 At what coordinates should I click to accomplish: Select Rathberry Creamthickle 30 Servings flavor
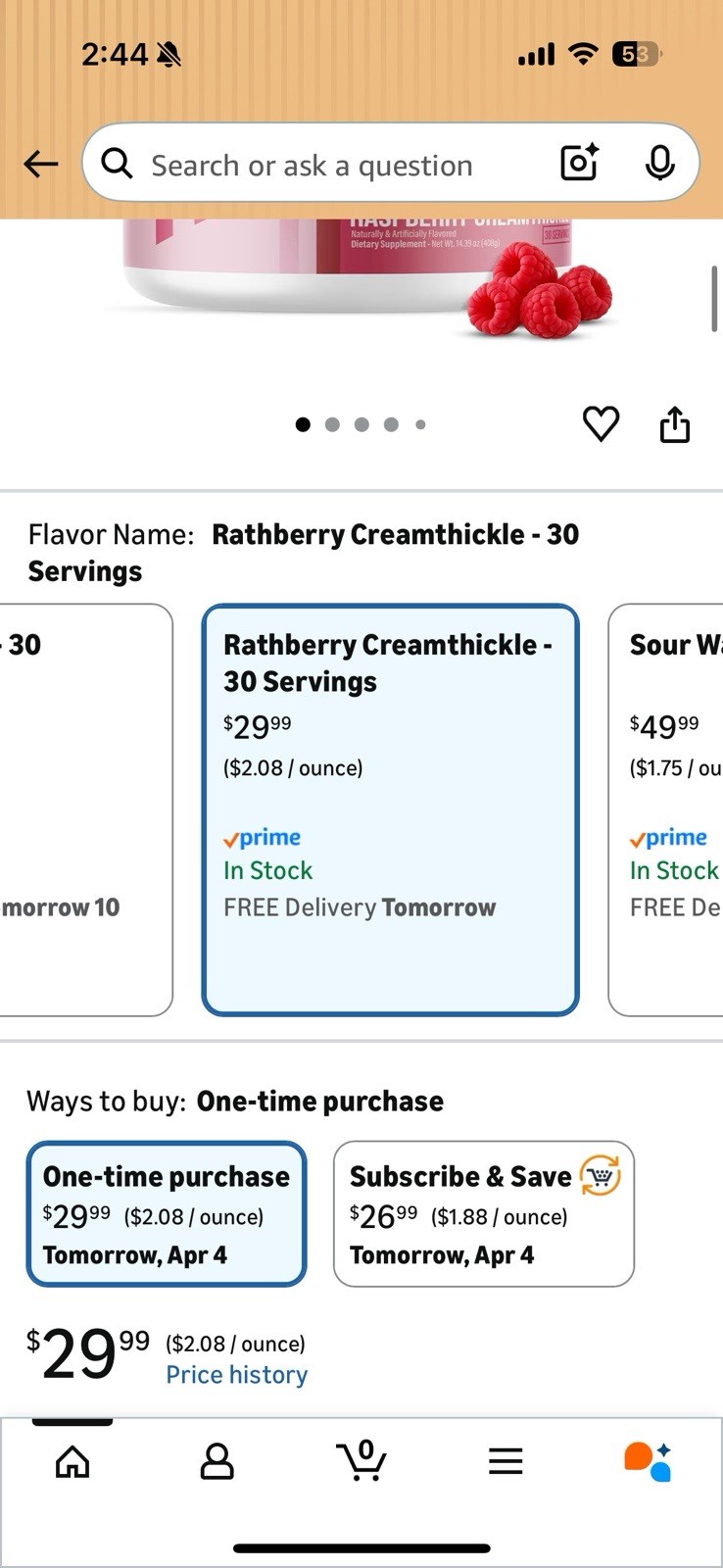click(390, 809)
